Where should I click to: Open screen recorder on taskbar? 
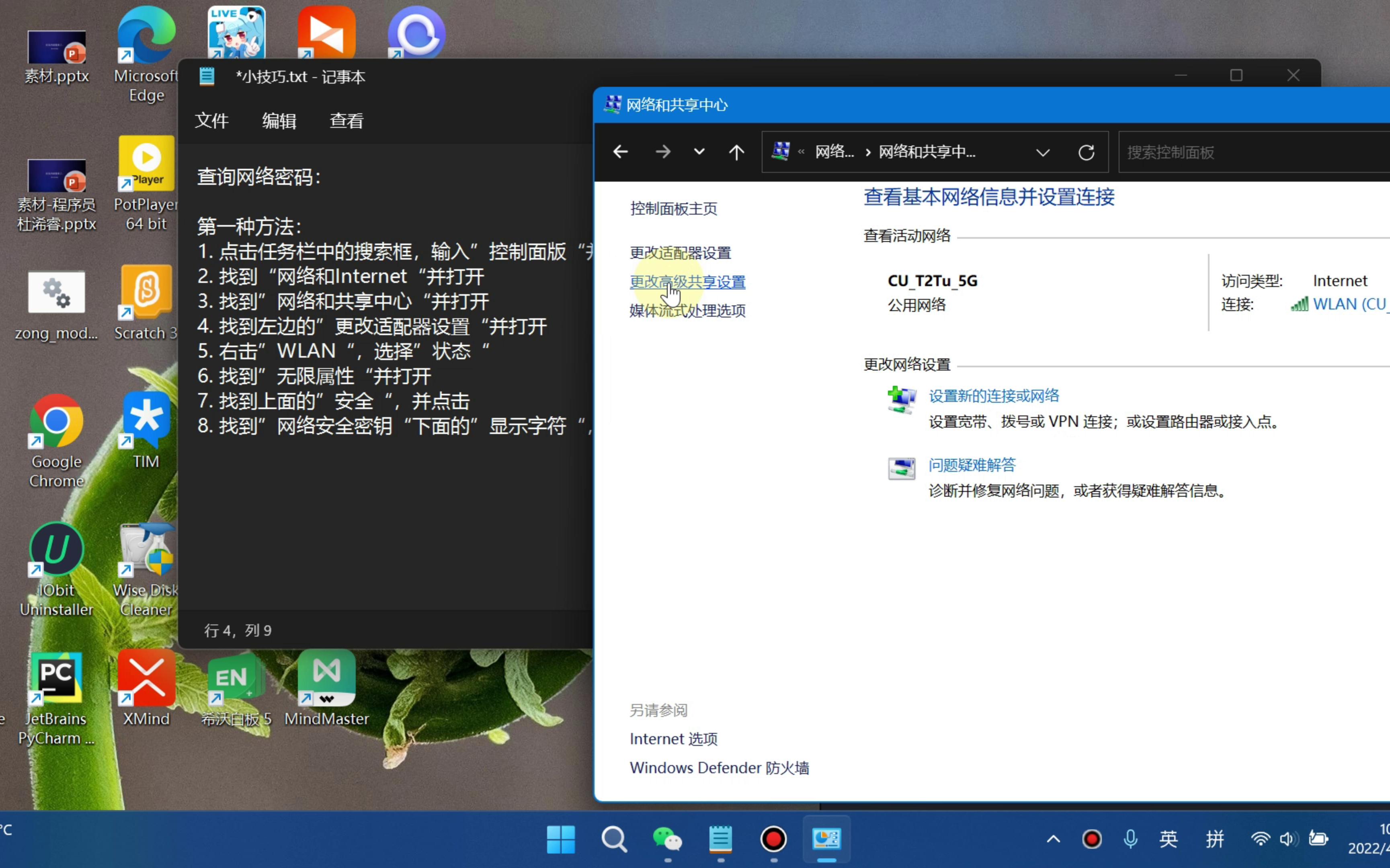pyautogui.click(x=773, y=839)
